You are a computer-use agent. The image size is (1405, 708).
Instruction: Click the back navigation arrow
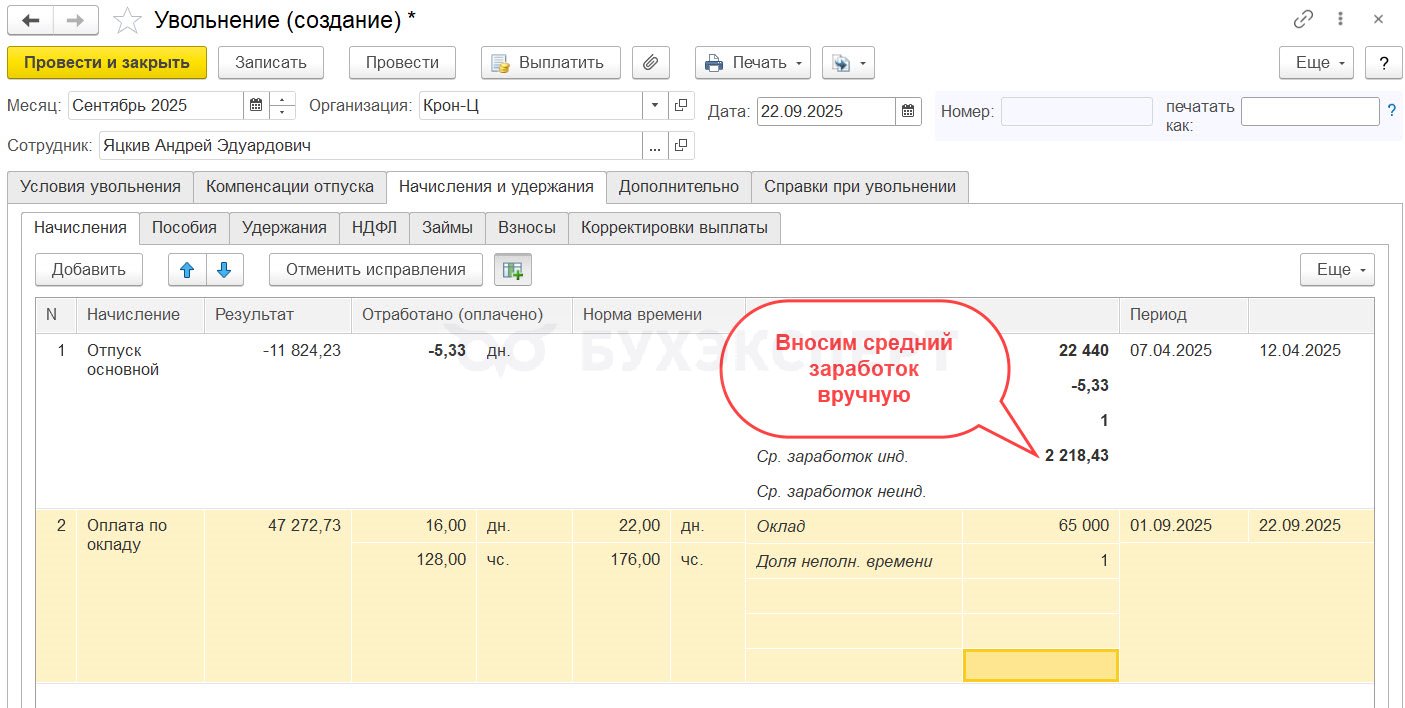tap(30, 20)
